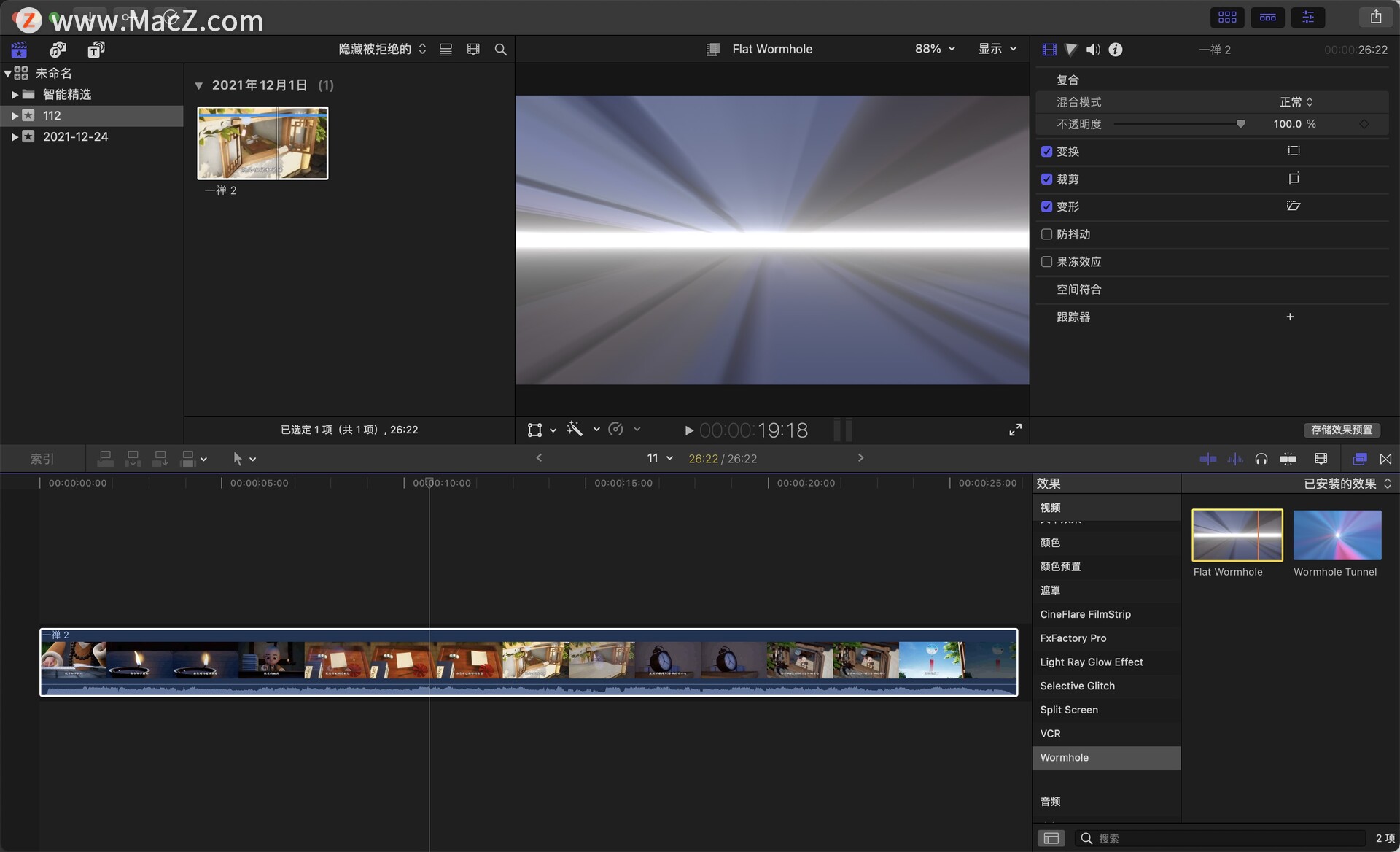
Task: Open the 88% viewer zoom dropdown
Action: pyautogui.click(x=934, y=49)
